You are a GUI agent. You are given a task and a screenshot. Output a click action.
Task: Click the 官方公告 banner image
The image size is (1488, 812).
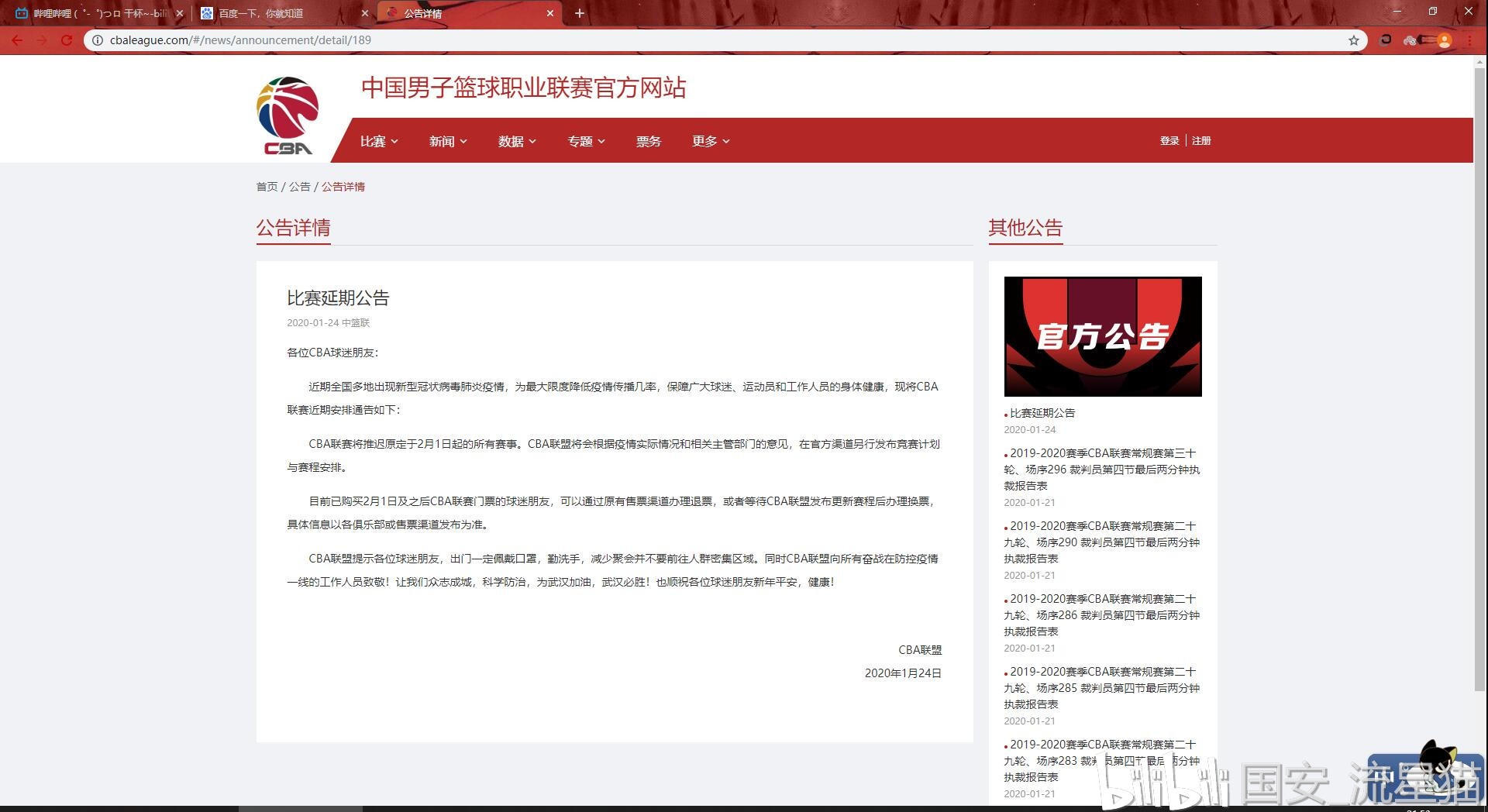coord(1102,336)
